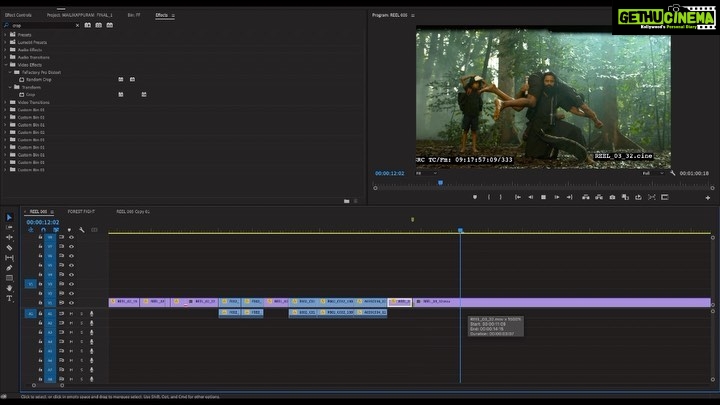This screenshot has width=720, height=405.
Task: Toggle track lock on A1
Action: pyautogui.click(x=40, y=314)
